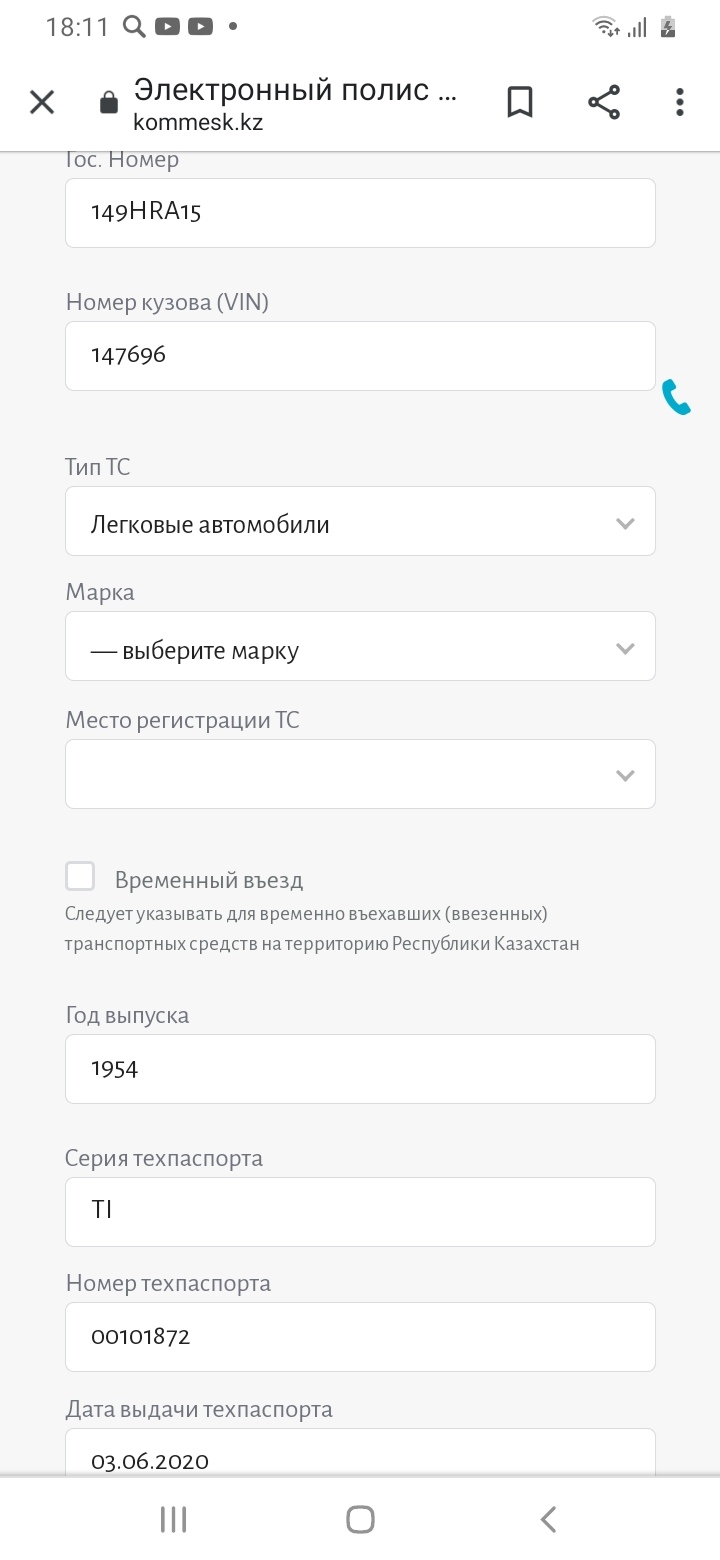Select the Год выпуска field

click(360, 1069)
